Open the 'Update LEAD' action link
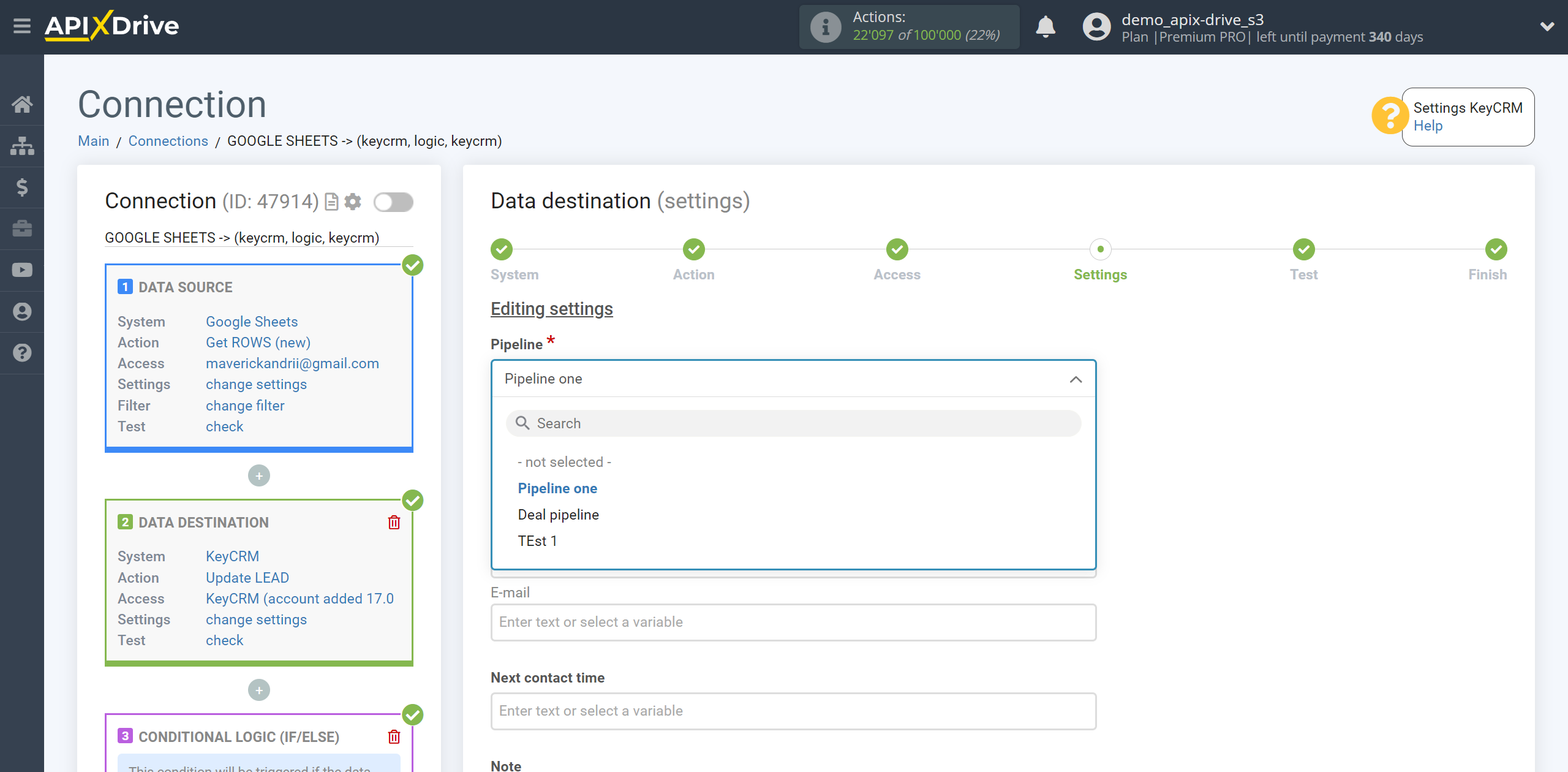The height and width of the screenshot is (772, 1568). tap(247, 578)
